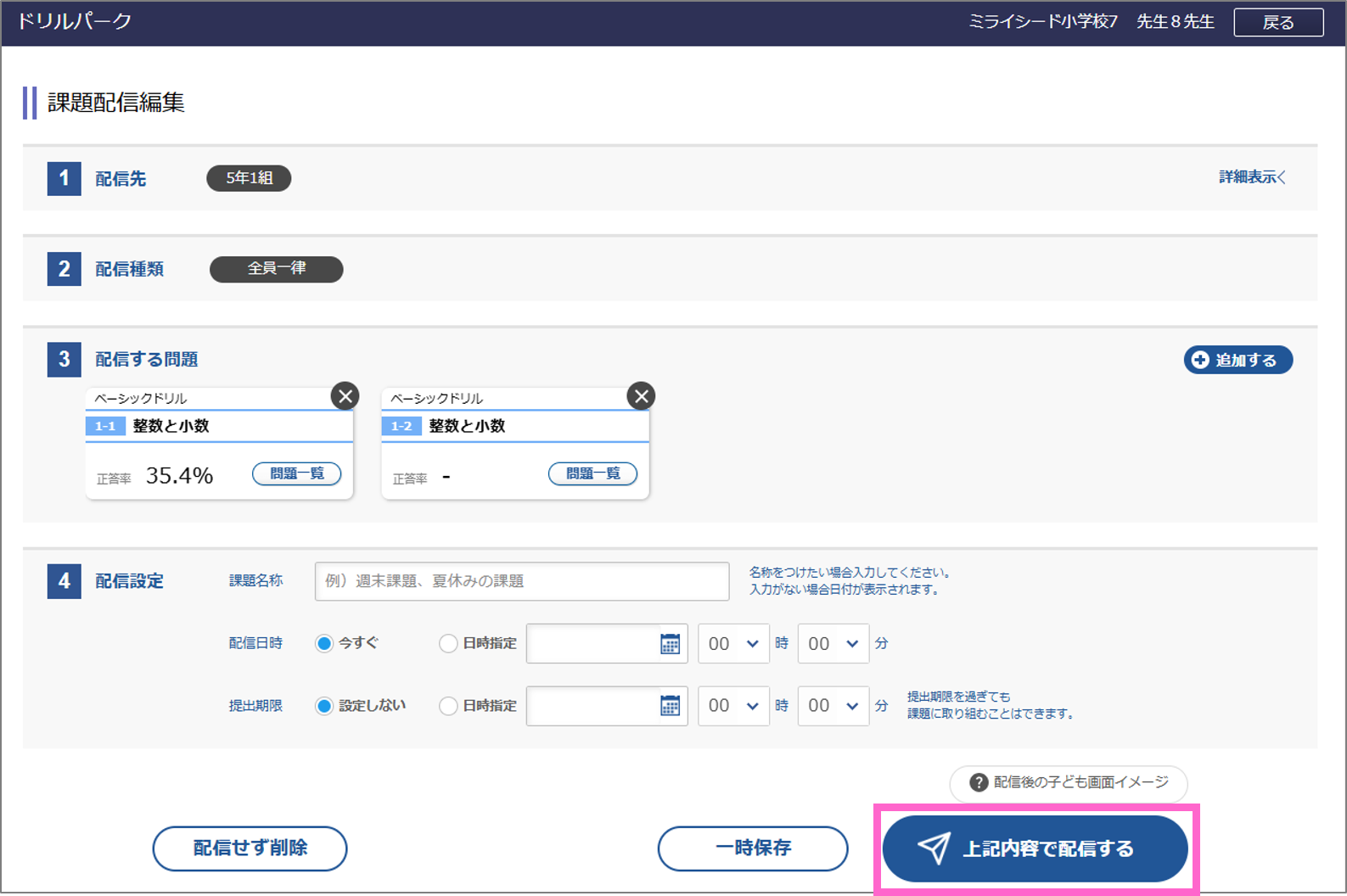Click the 配信日時 date input field
Viewport: 1347px width, 896px height.
(607, 644)
